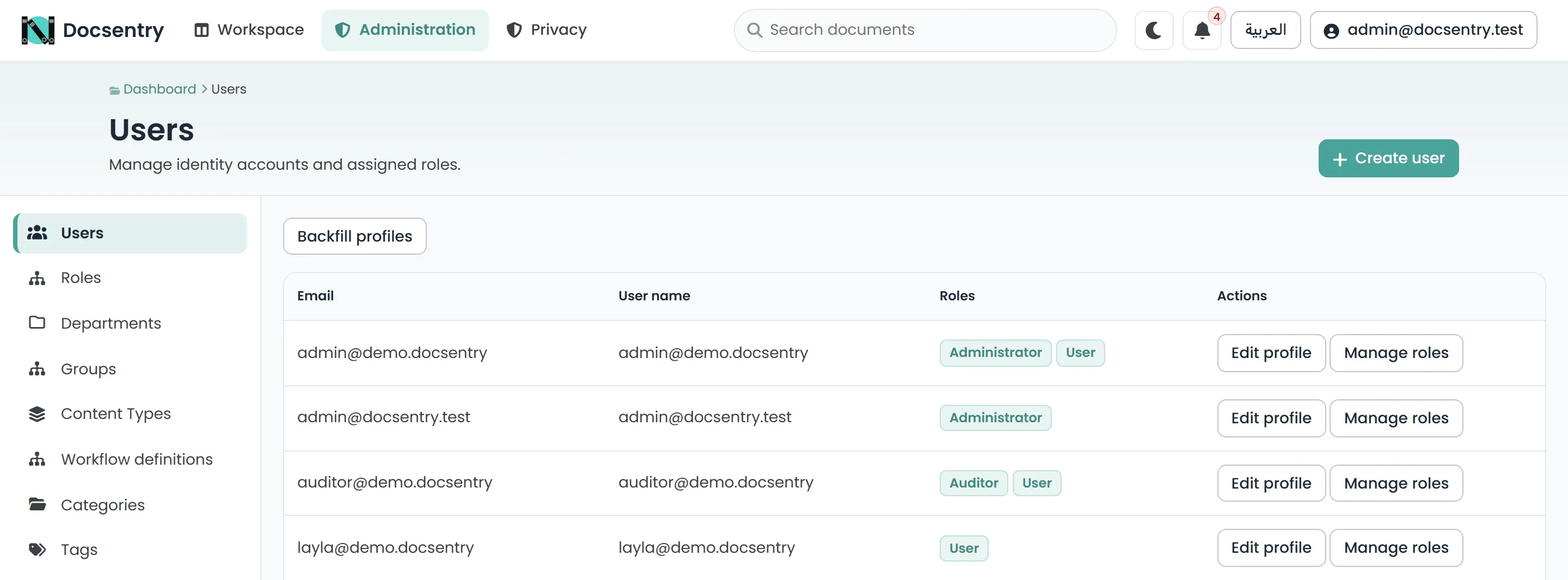Edit profile for auditor@demo.docsentry
Viewport: 1568px width, 580px height.
pos(1271,483)
